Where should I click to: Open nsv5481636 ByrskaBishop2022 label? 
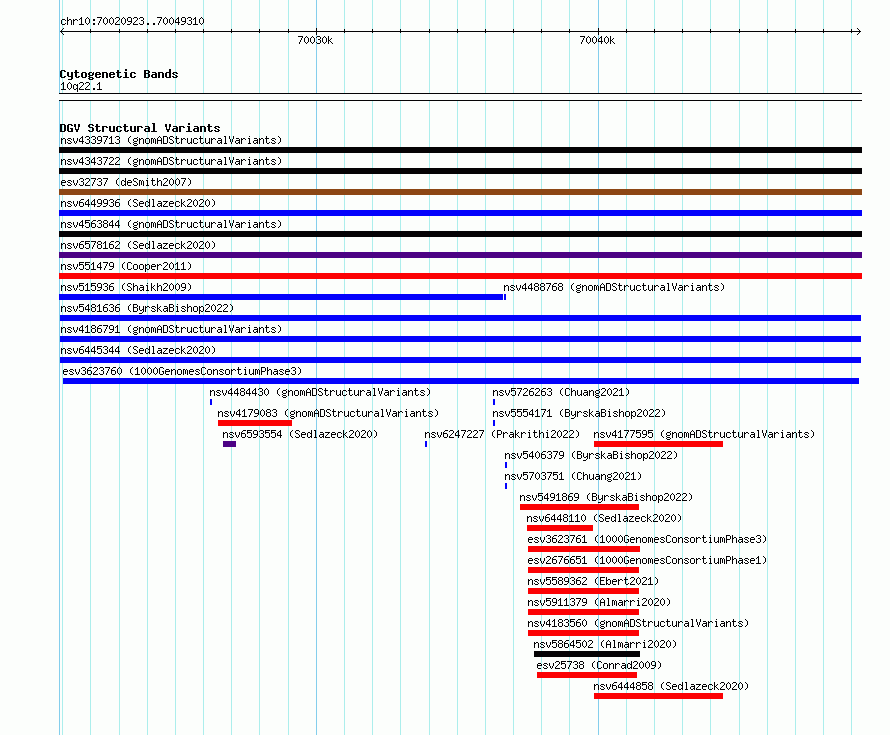tap(147, 308)
